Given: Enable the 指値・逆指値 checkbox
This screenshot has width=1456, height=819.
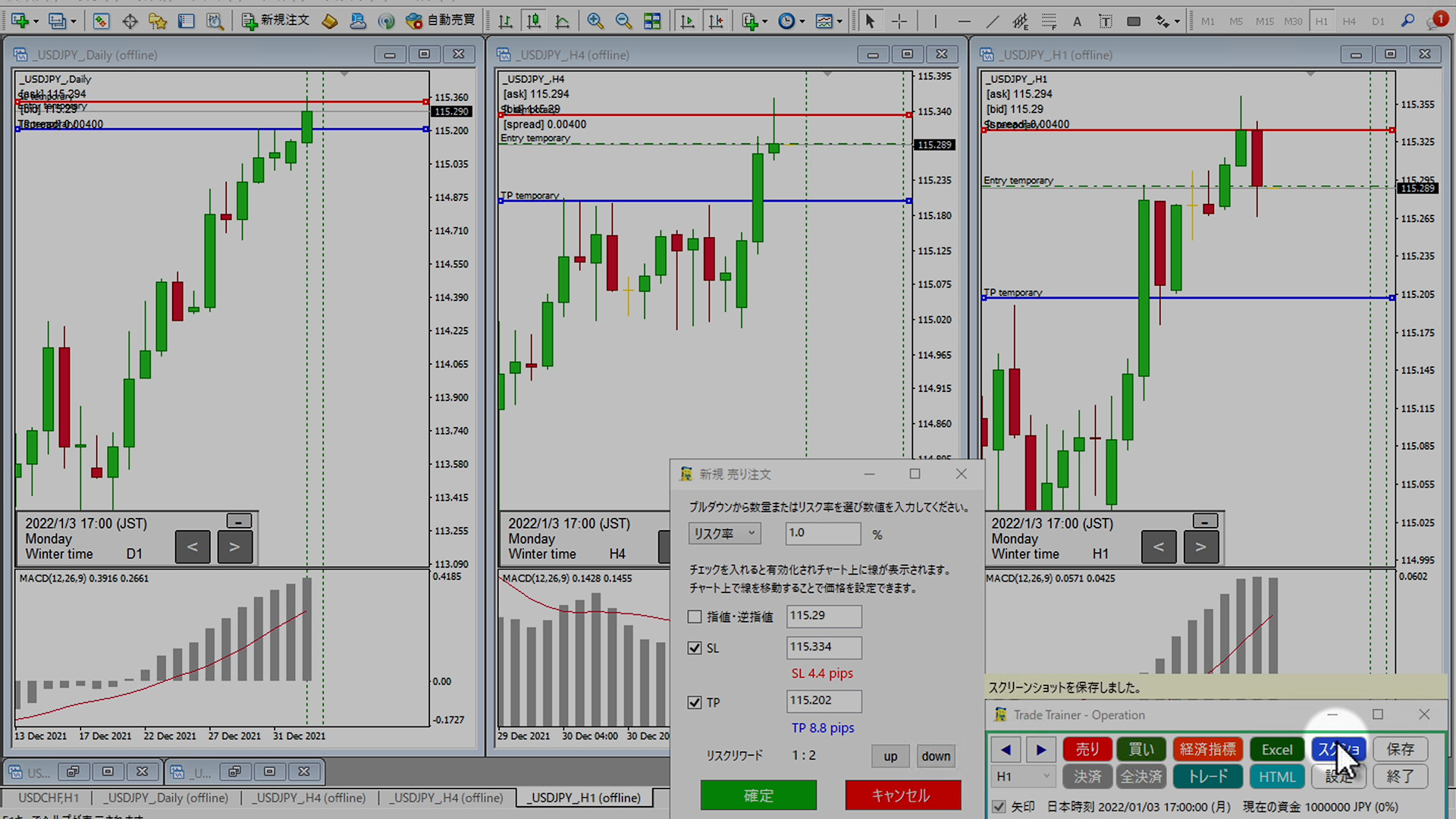Looking at the screenshot, I should coord(695,617).
